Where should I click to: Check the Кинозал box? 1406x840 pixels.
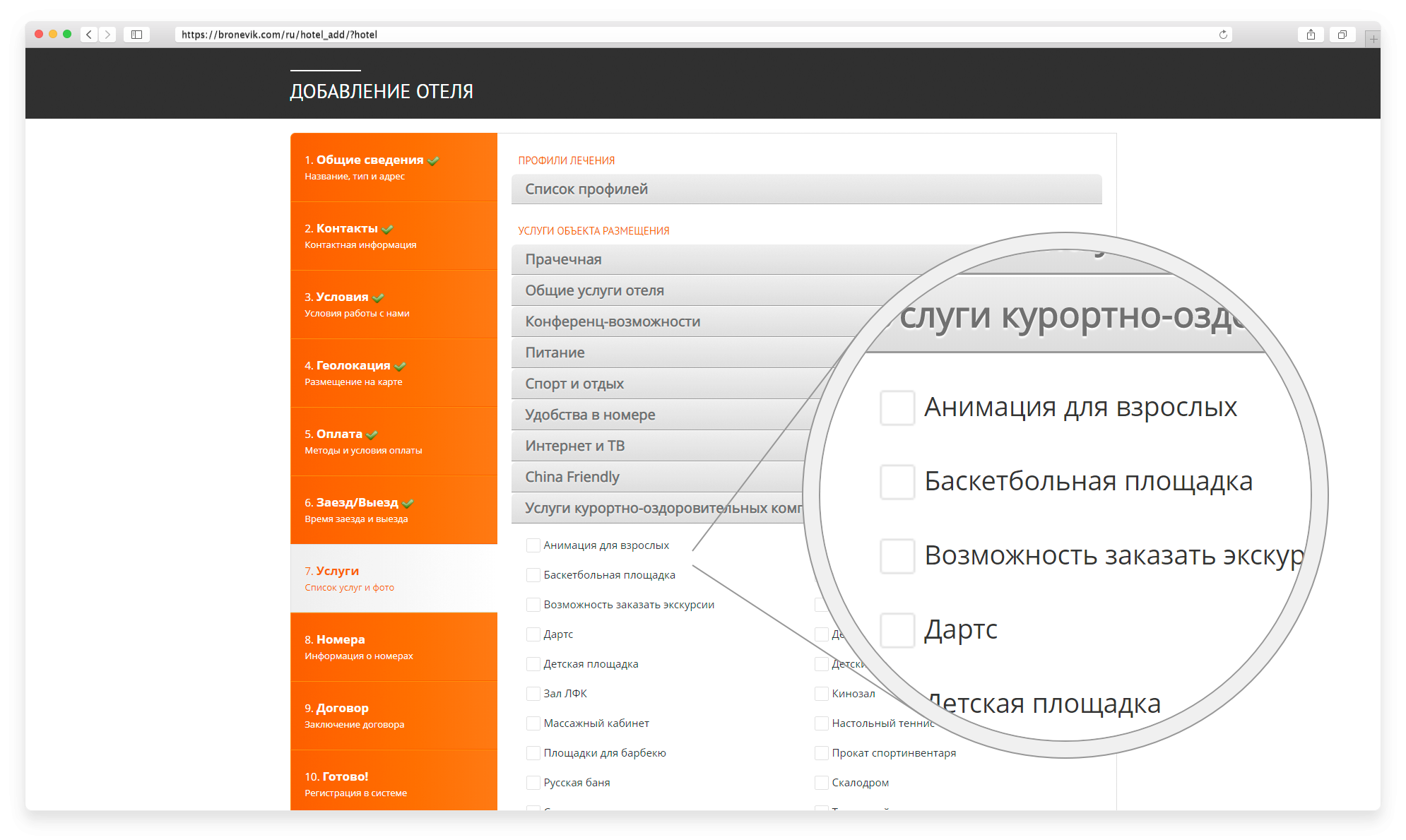[x=822, y=694]
